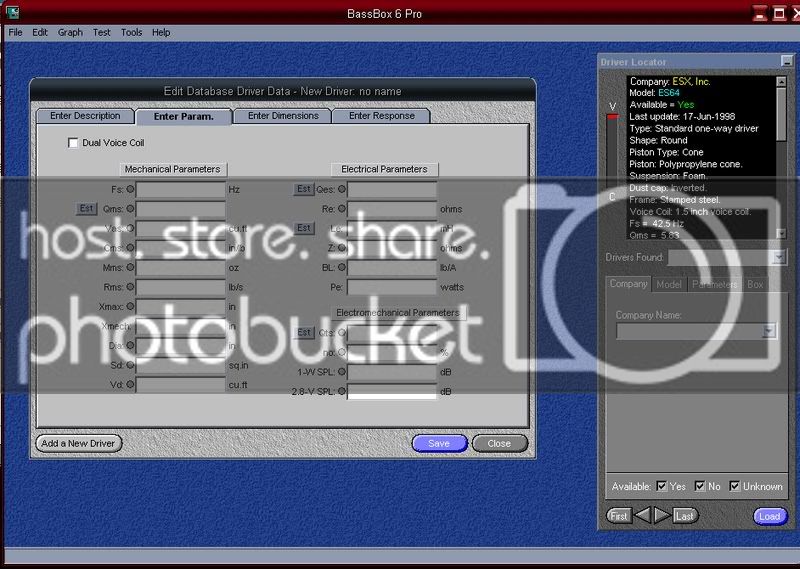
Task: Open the File menu
Action: (x=15, y=33)
